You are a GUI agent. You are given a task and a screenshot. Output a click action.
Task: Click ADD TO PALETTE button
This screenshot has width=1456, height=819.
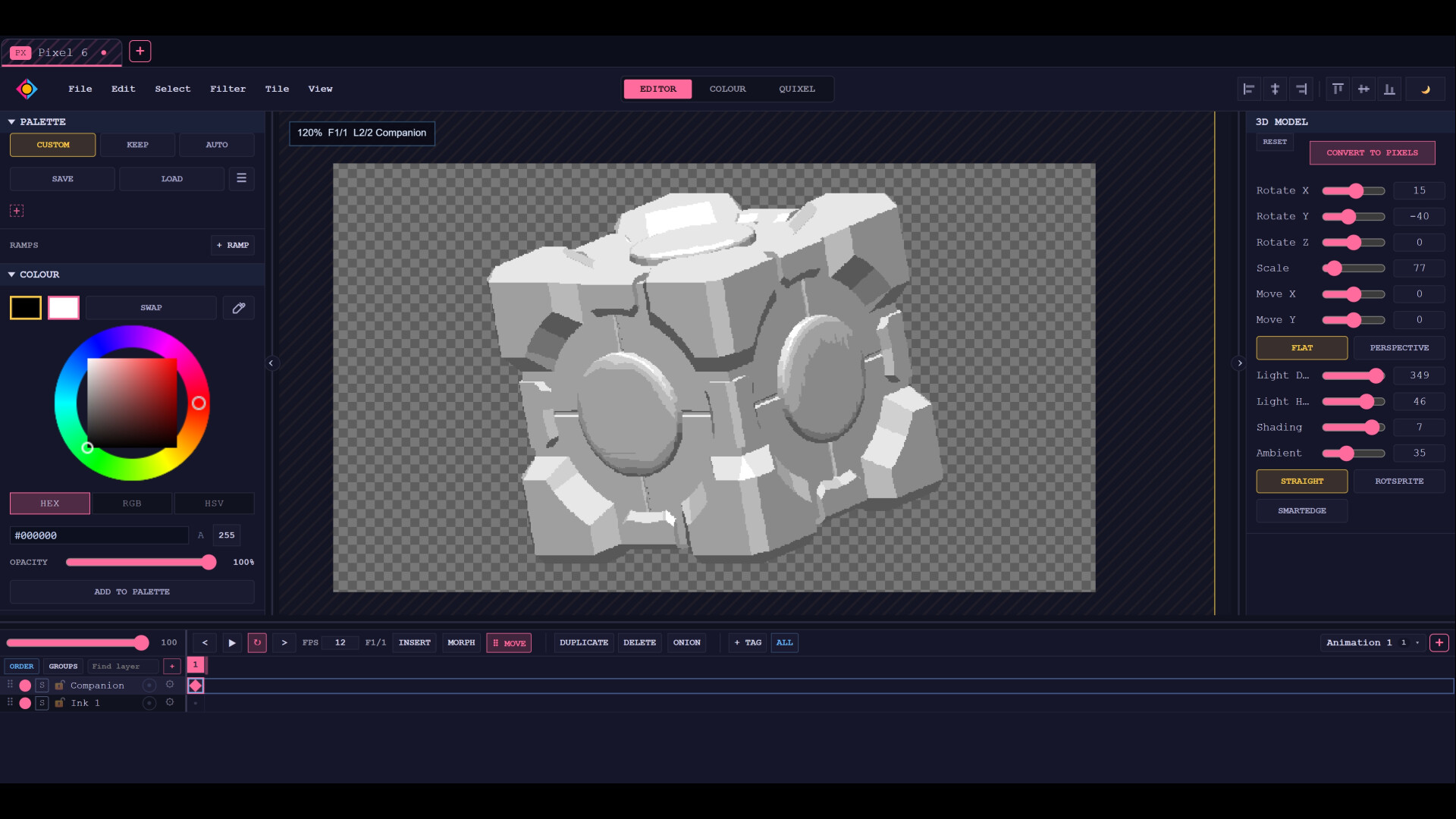tap(132, 591)
